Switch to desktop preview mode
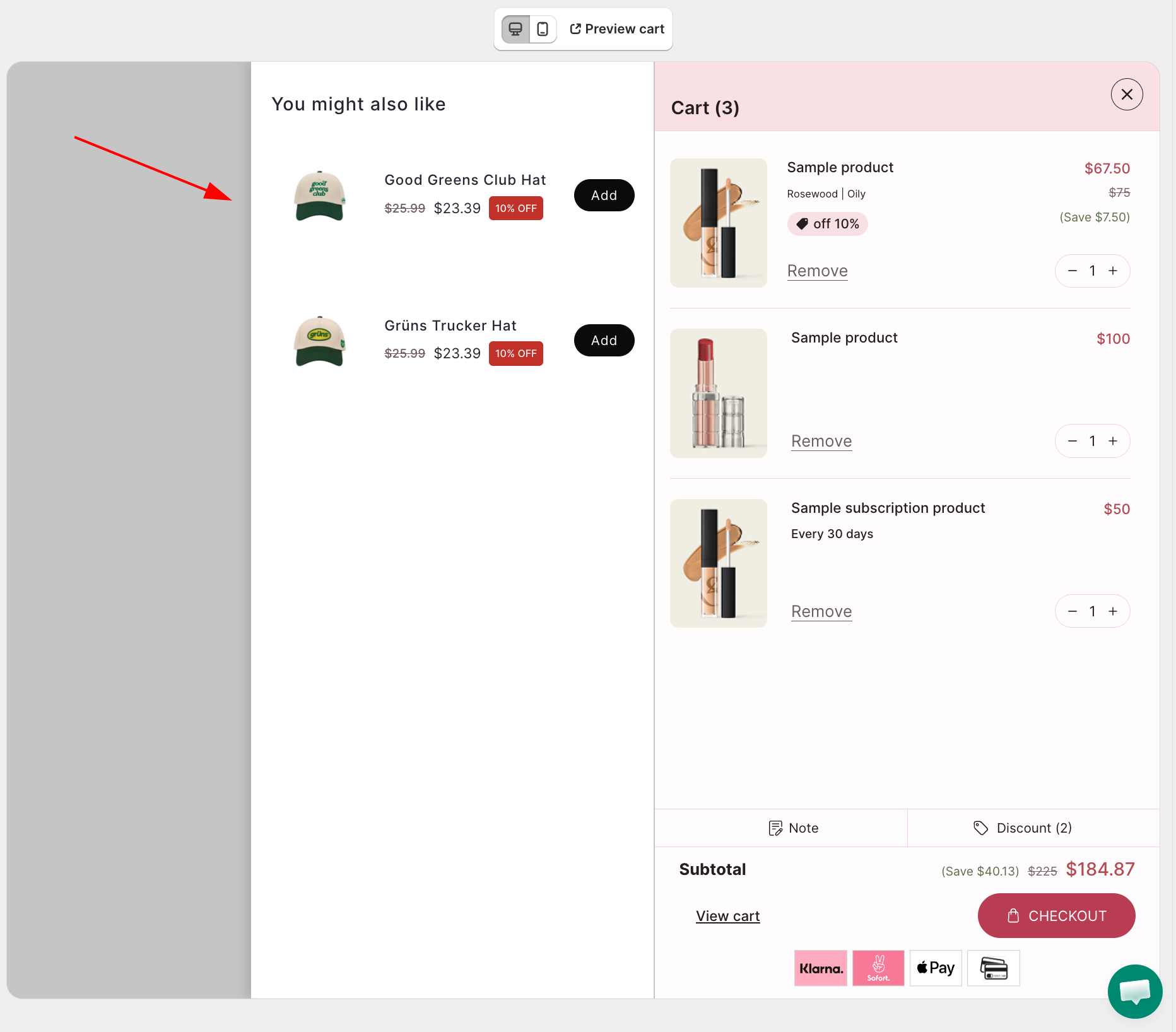Image resolution: width=1176 pixels, height=1032 pixels. click(x=515, y=29)
